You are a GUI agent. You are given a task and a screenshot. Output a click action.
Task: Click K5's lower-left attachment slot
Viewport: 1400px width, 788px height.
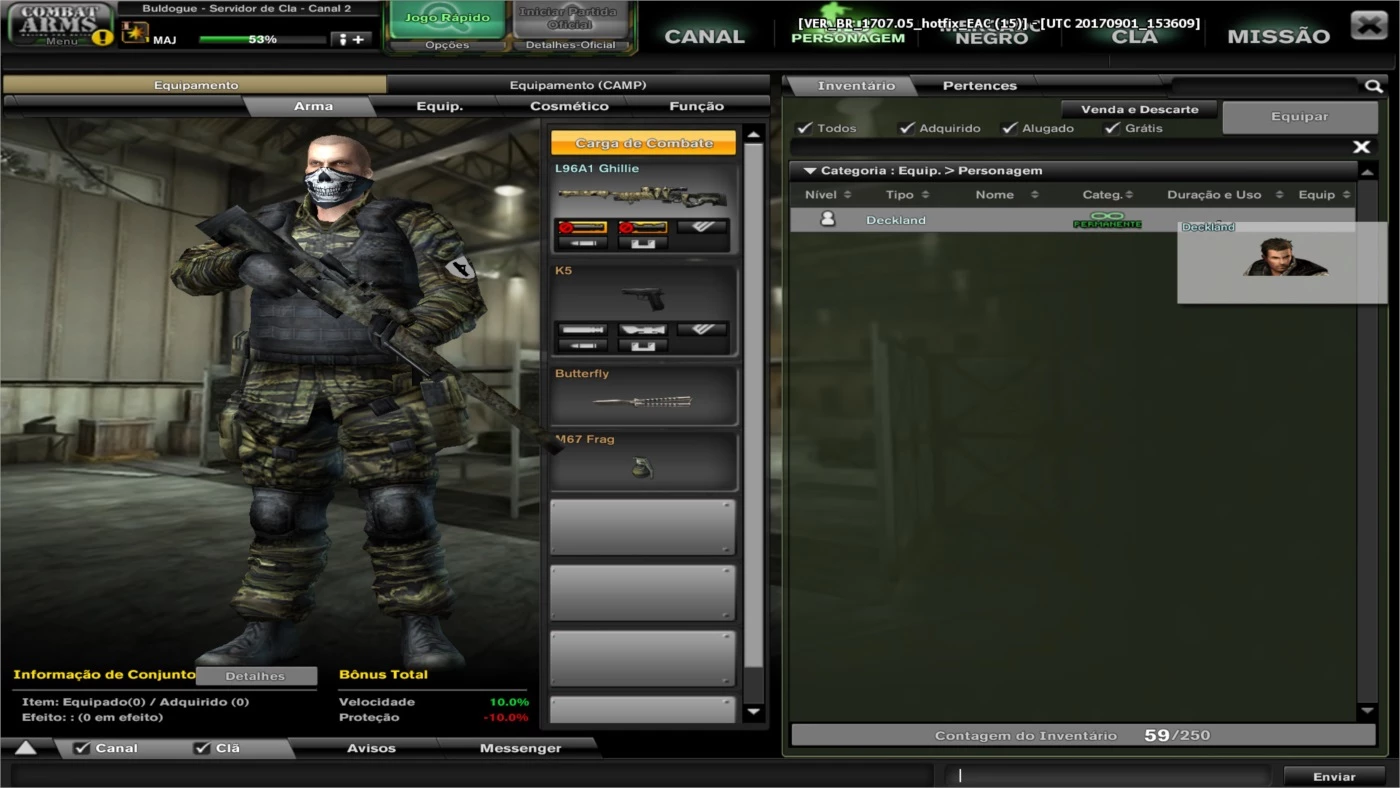[x=582, y=345]
